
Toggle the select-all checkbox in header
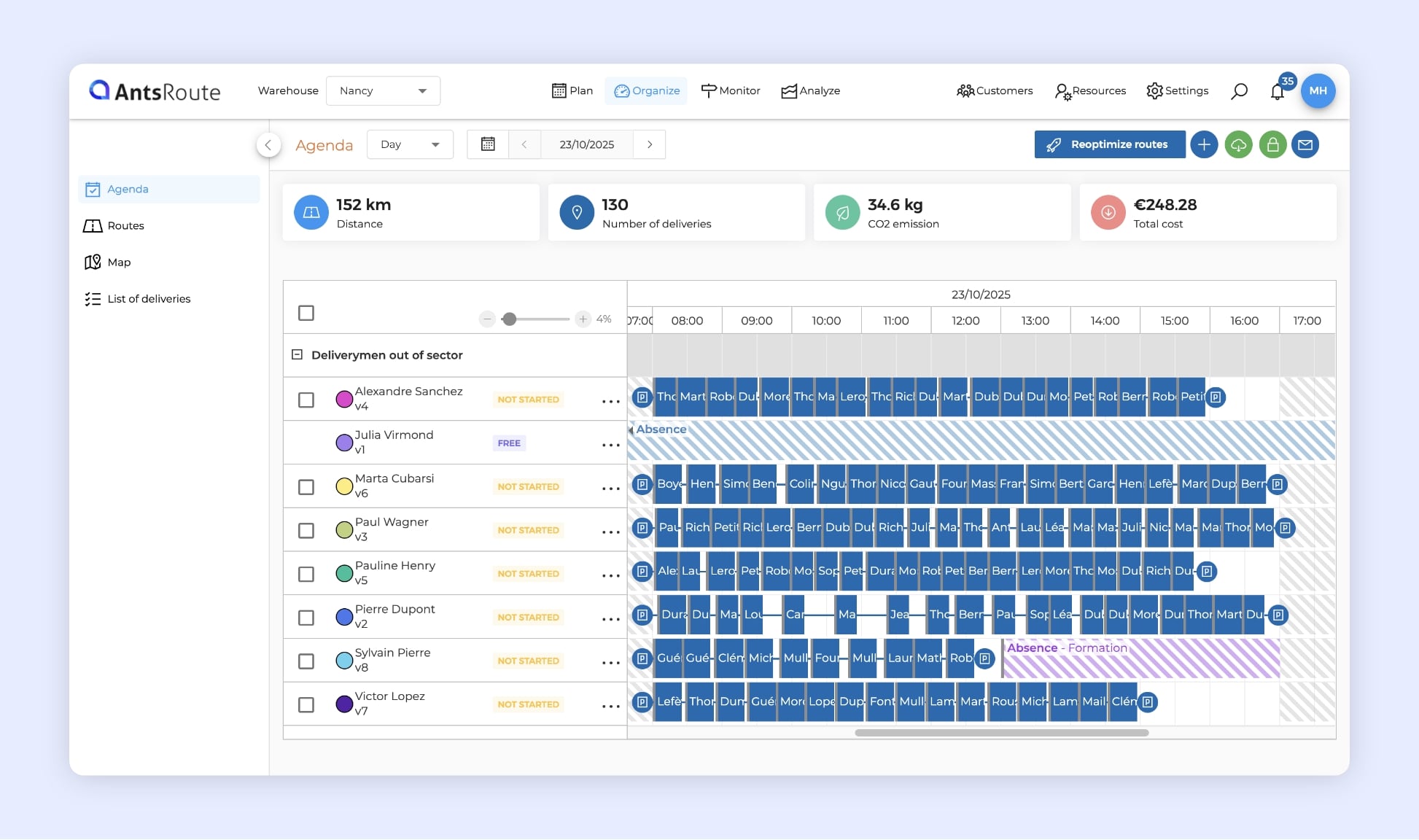(306, 313)
